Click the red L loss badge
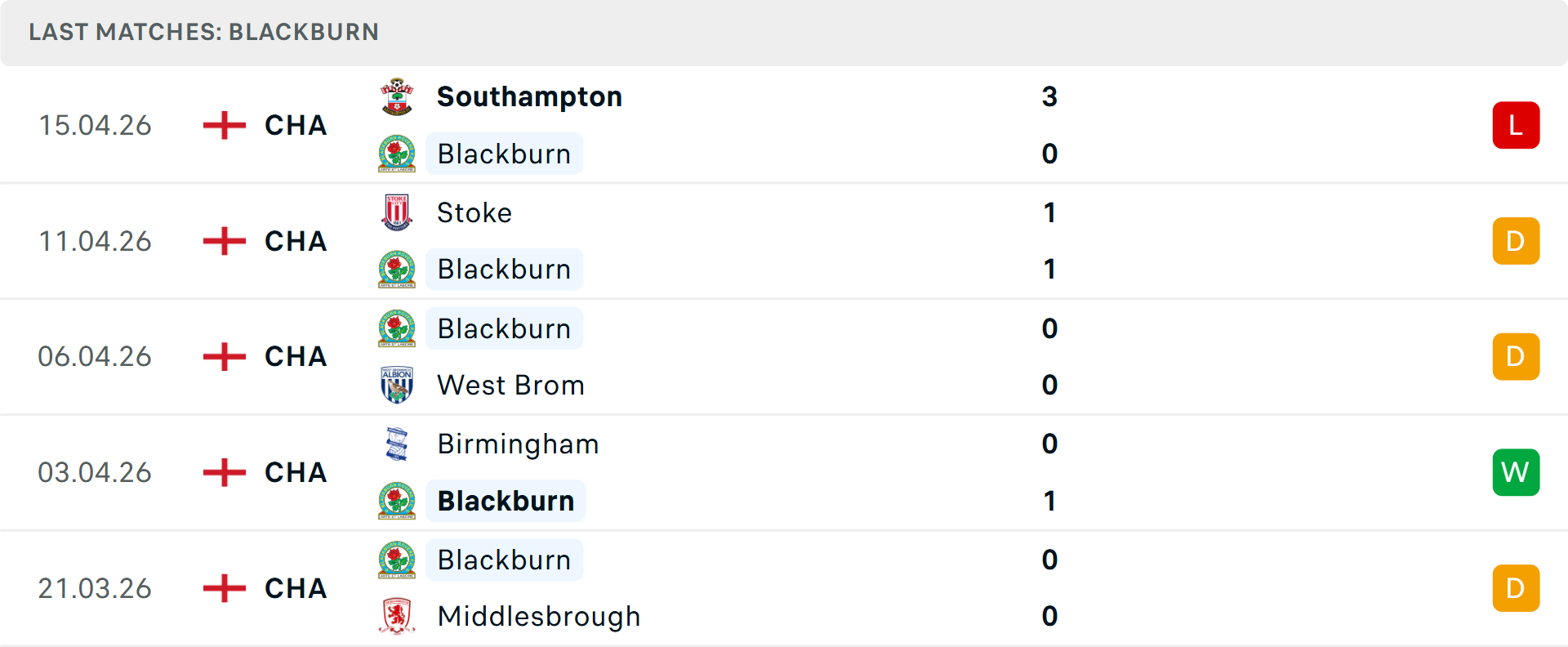This screenshot has height=647, width=1568. (x=1516, y=125)
